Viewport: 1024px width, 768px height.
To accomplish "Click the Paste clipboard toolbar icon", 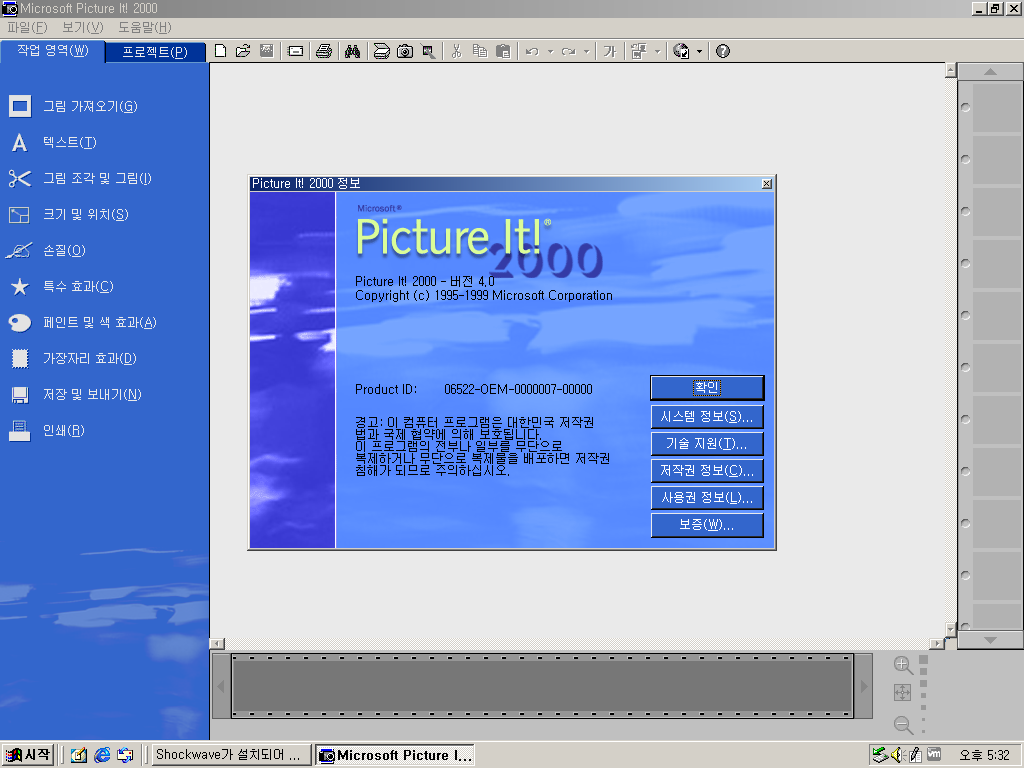I will [x=503, y=51].
